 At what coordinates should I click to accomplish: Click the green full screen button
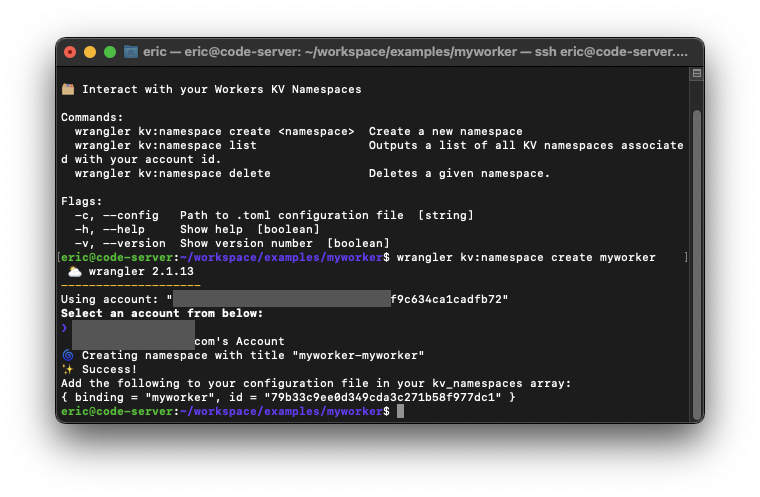coord(110,52)
